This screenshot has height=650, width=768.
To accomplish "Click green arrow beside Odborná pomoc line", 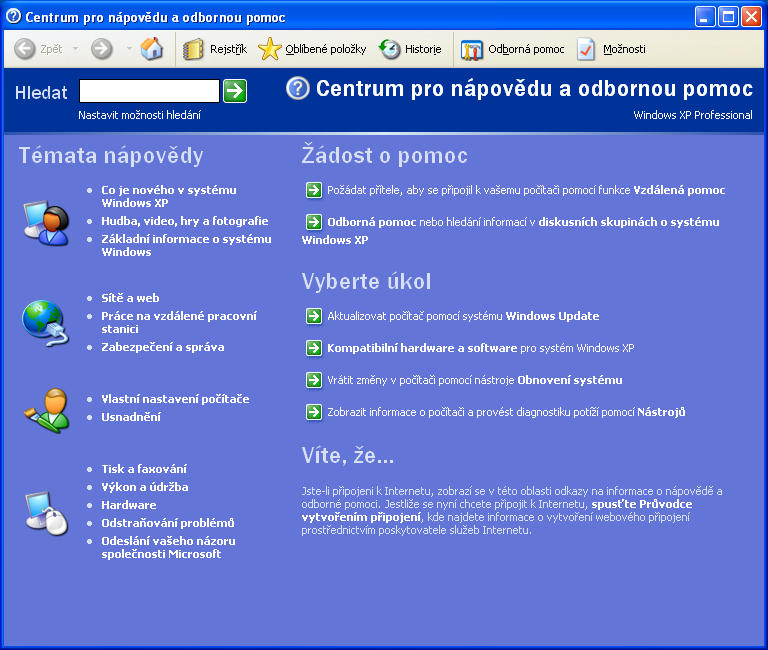I will point(313,222).
